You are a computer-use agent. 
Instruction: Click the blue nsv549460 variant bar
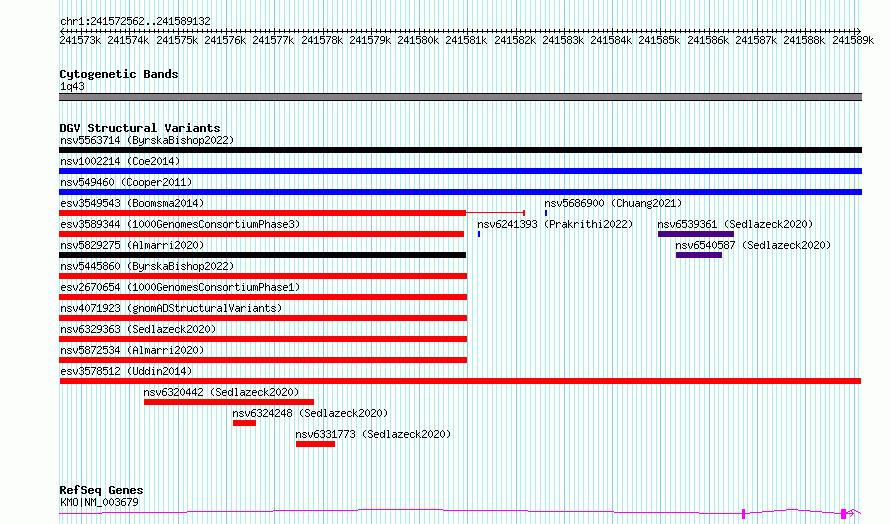[460, 192]
